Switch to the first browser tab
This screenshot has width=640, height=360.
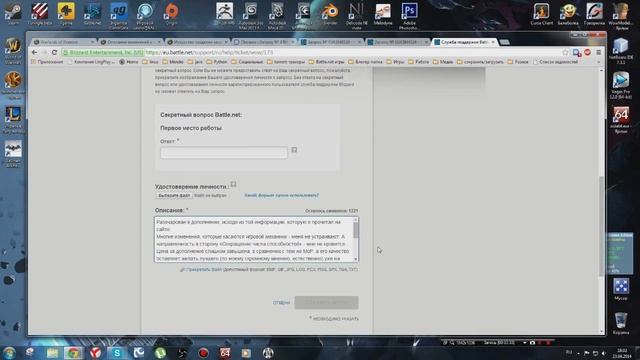point(63,42)
